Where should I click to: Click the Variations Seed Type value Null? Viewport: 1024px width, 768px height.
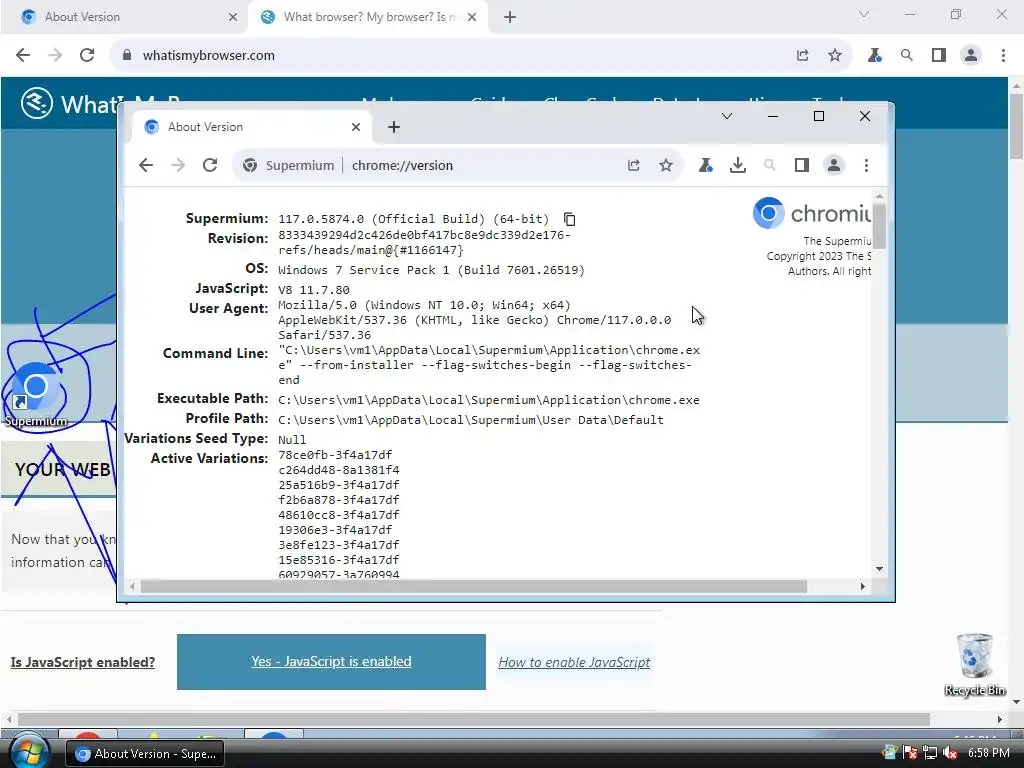292,440
